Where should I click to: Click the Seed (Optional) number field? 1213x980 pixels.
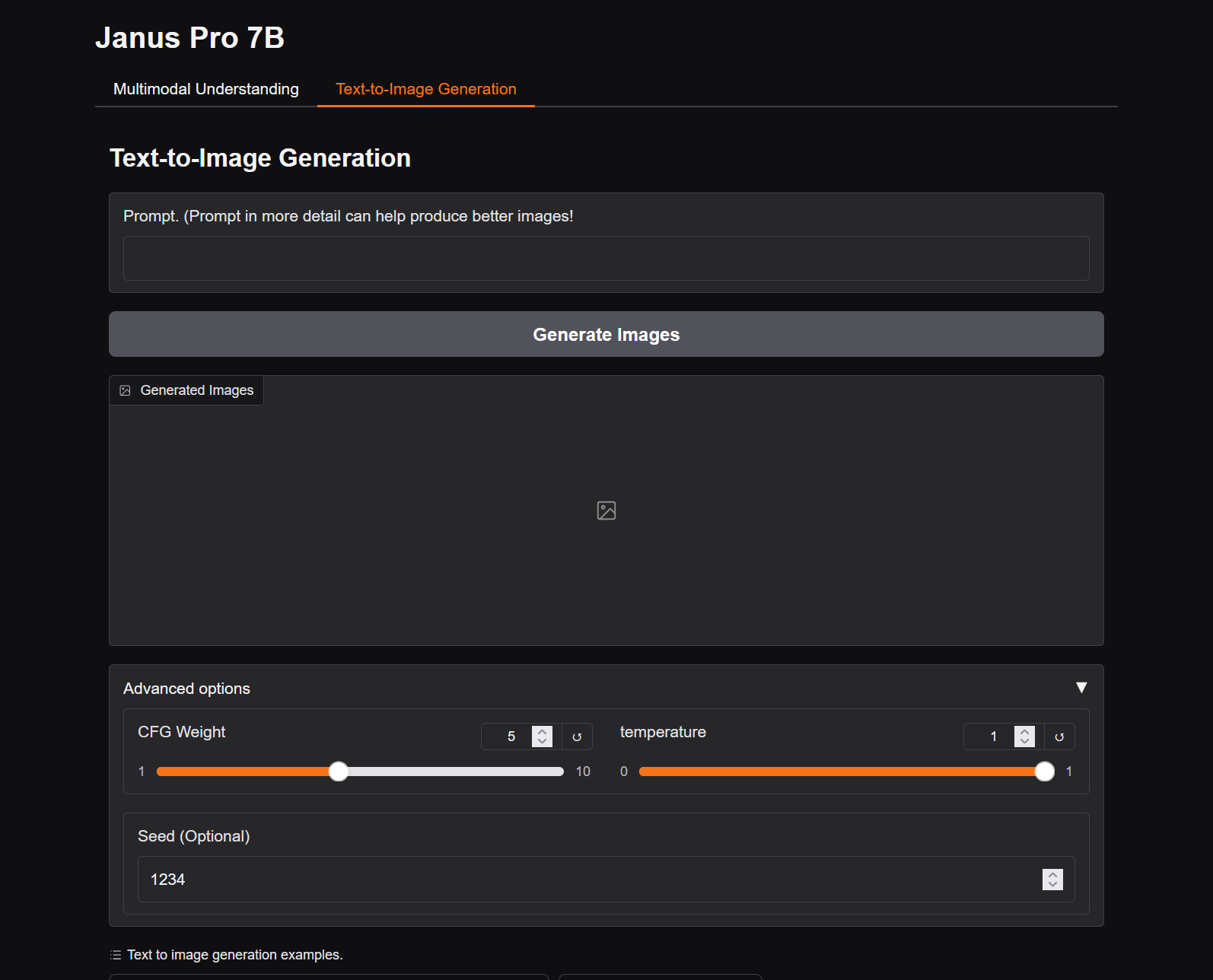click(x=606, y=880)
